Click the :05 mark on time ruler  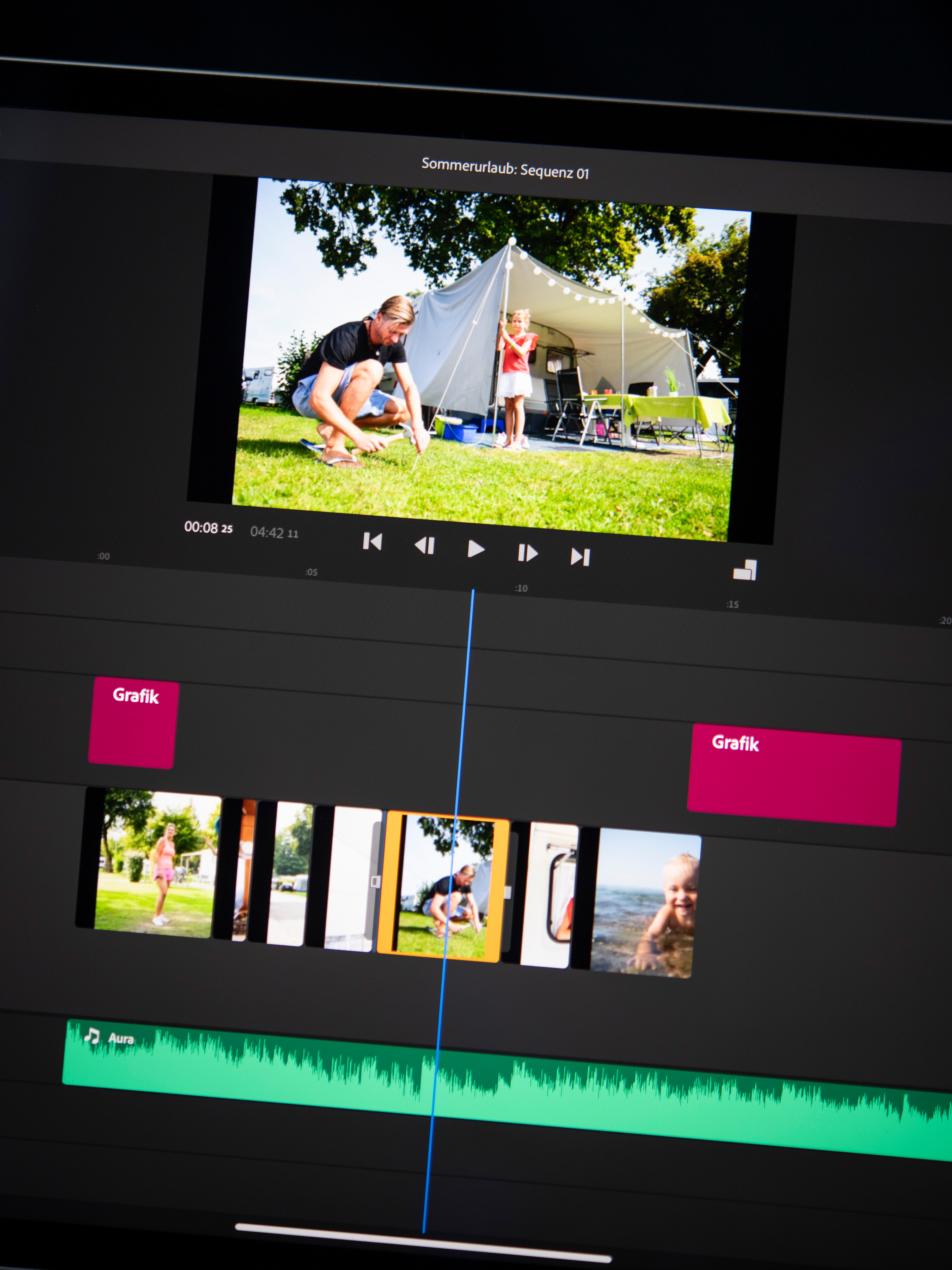tap(311, 572)
